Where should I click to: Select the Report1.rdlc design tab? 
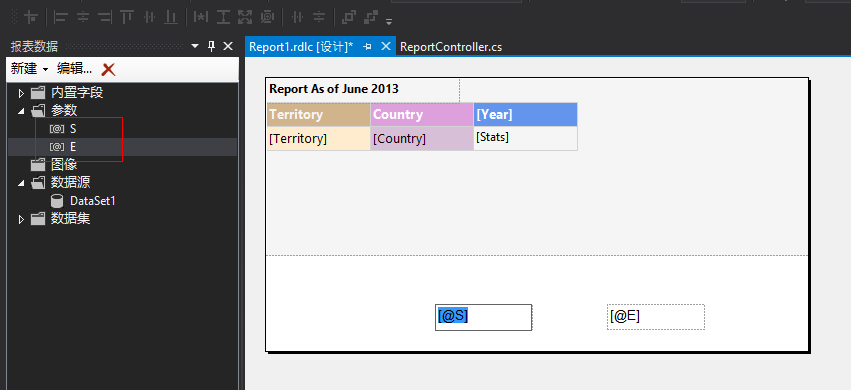[x=301, y=47]
